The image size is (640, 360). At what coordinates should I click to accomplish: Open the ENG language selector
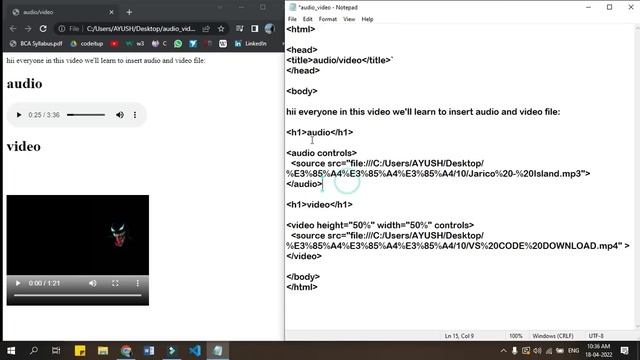click(x=573, y=351)
